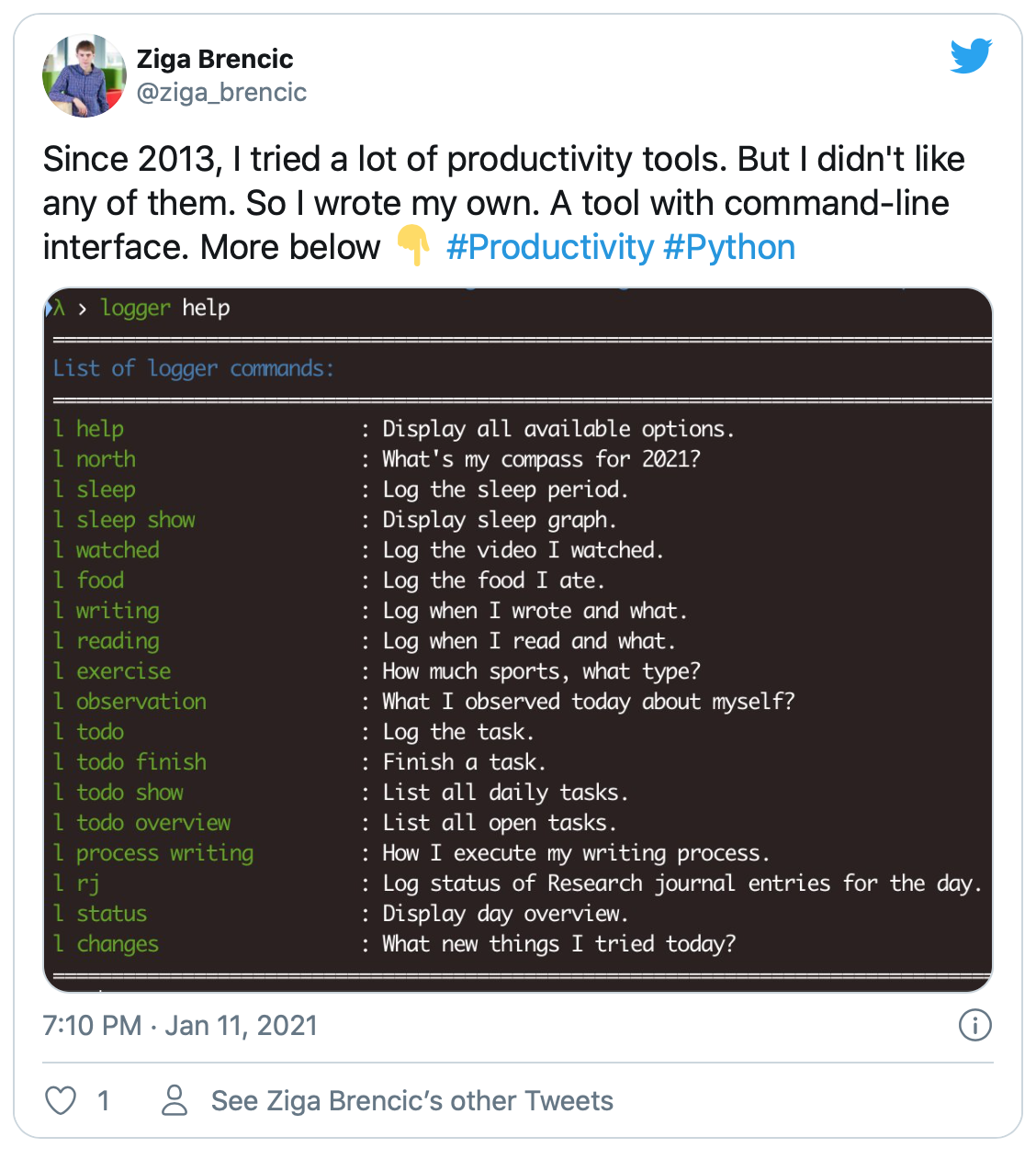Viewport: 1036px width, 1159px height.
Task: Click the person silhouette icon
Action: point(175,1100)
